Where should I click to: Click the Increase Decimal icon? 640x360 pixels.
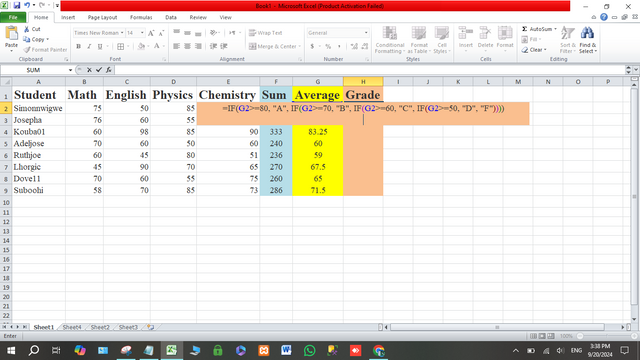pos(354,47)
